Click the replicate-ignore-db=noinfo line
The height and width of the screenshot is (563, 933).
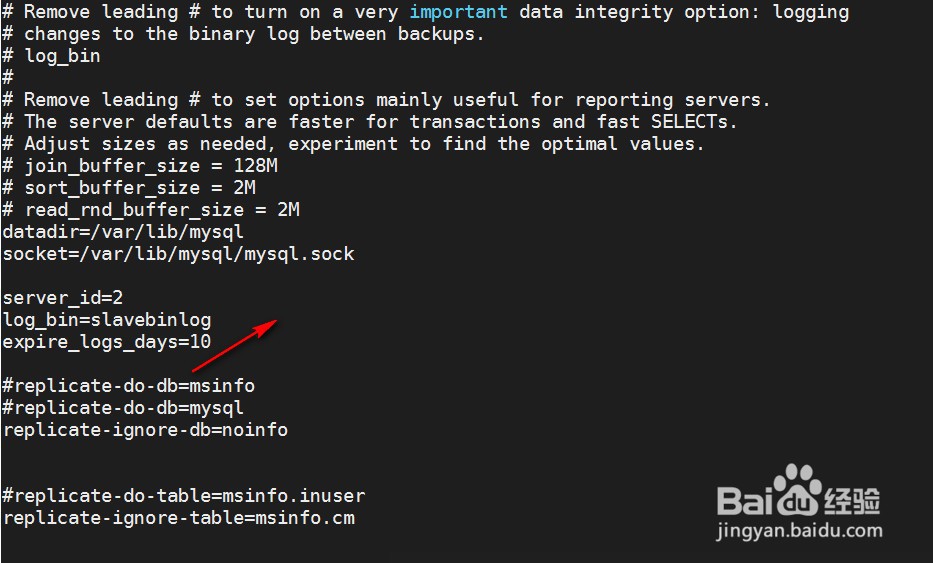(x=145, y=429)
